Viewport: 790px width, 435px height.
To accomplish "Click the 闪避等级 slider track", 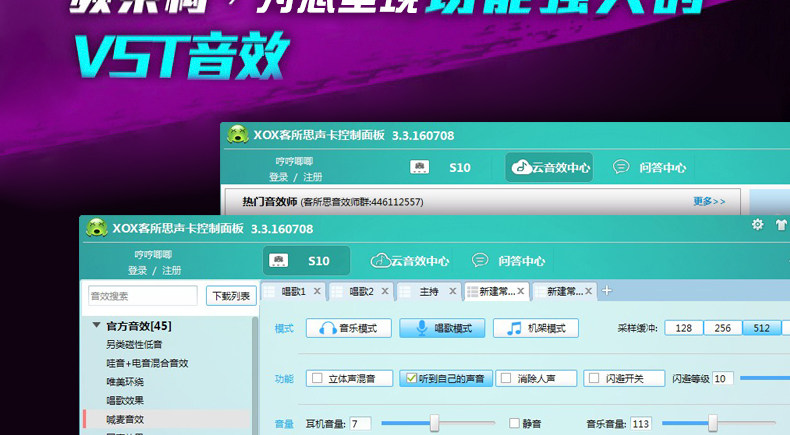I will pyautogui.click(x=765, y=378).
